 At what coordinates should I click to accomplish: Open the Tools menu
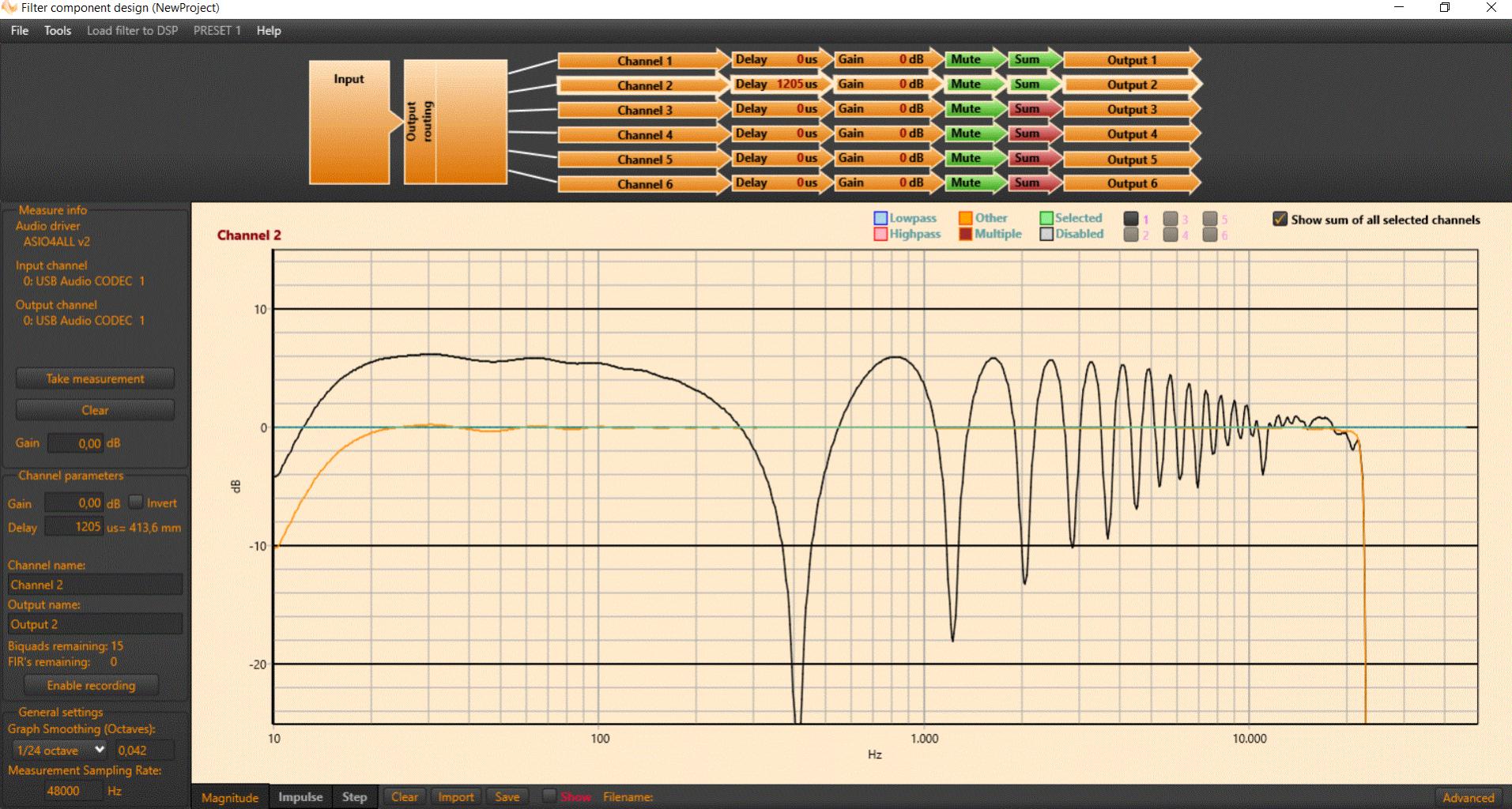click(x=57, y=30)
